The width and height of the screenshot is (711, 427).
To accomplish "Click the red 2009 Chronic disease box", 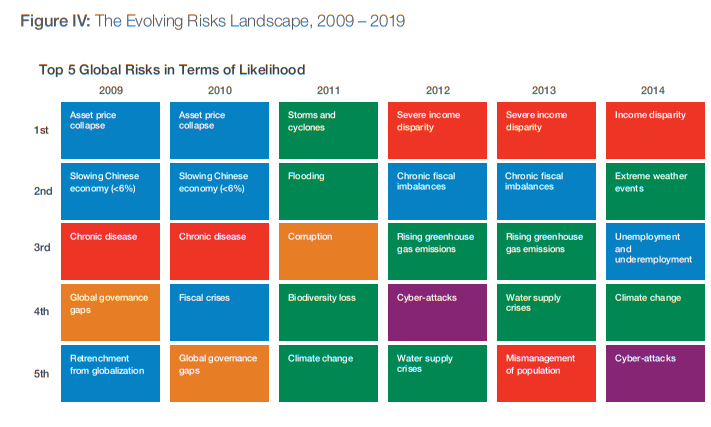I will click(110, 250).
